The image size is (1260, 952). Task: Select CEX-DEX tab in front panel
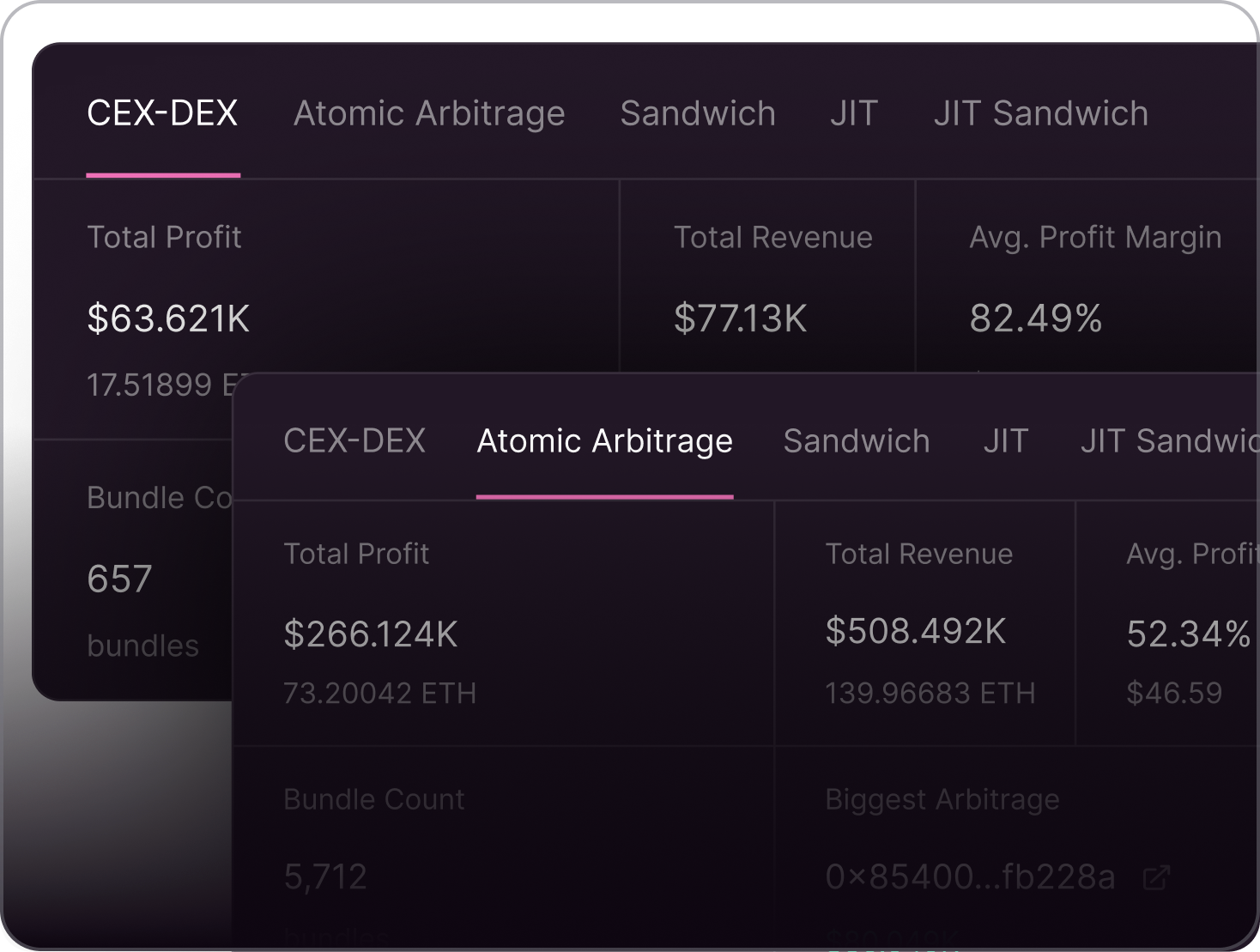[x=354, y=441]
